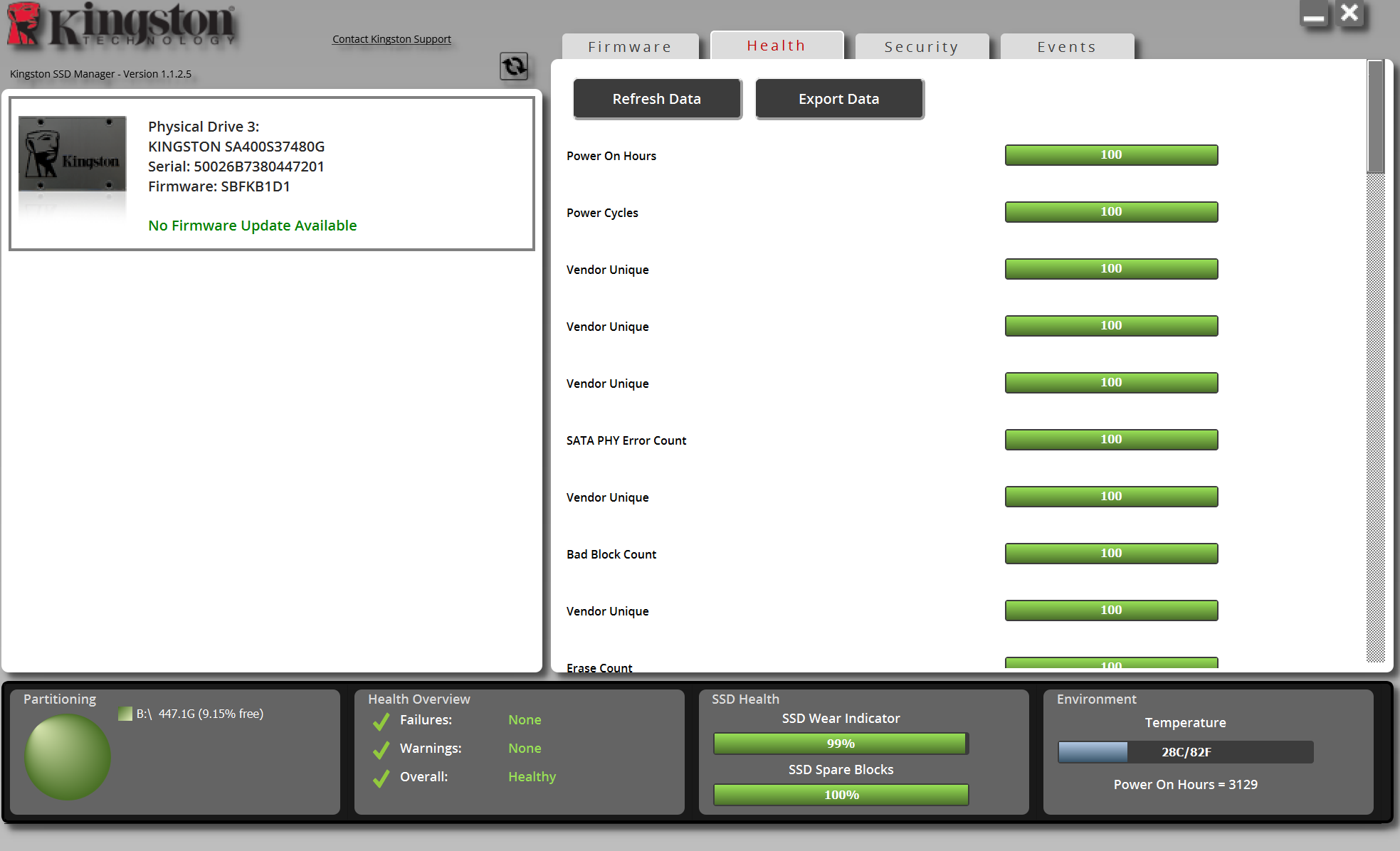Screen dimensions: 1400x851
Task: Open the Events tab
Action: tap(1066, 47)
